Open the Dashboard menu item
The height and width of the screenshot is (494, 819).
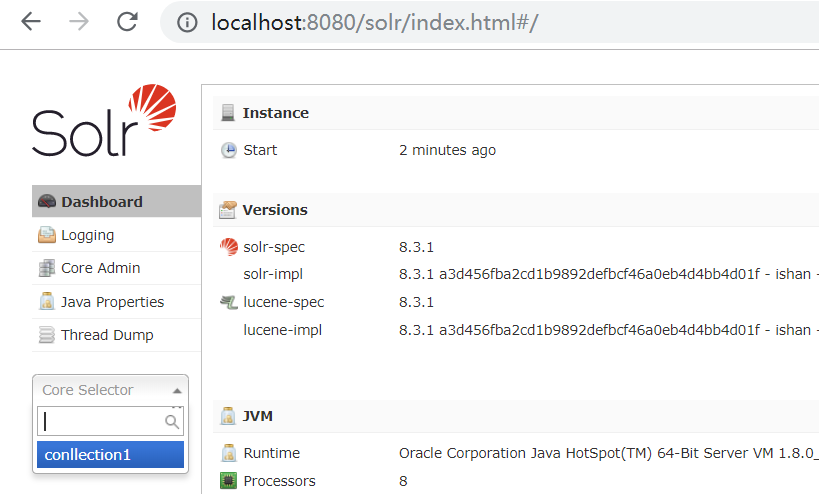point(102,202)
